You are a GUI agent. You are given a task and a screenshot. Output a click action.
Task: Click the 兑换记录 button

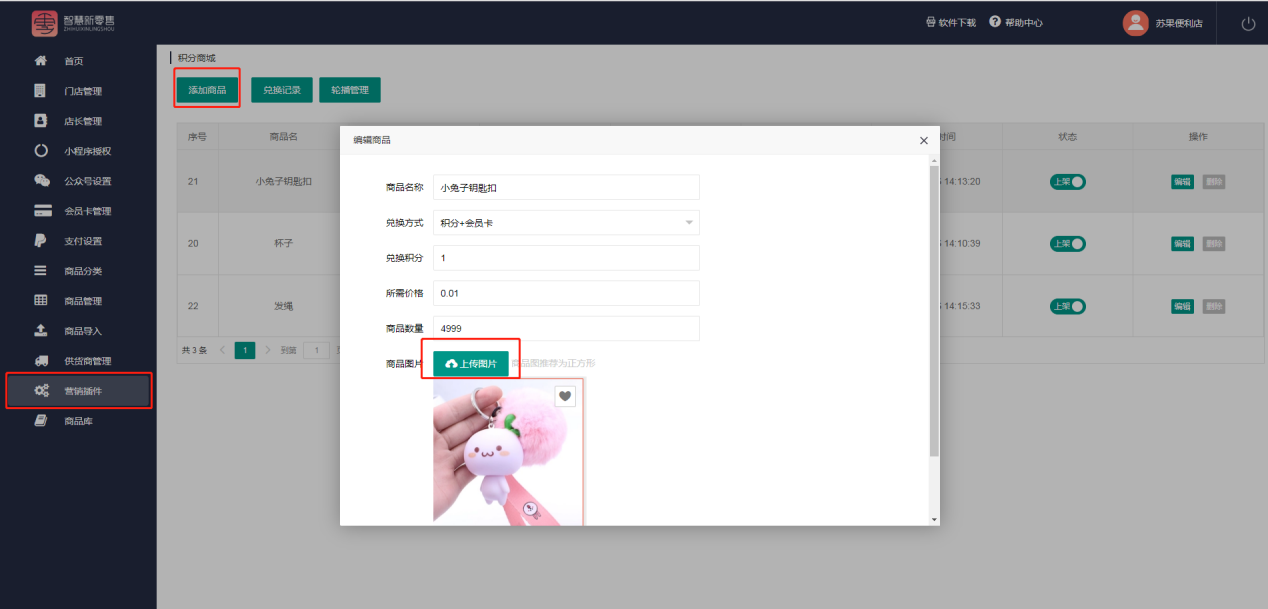point(282,90)
